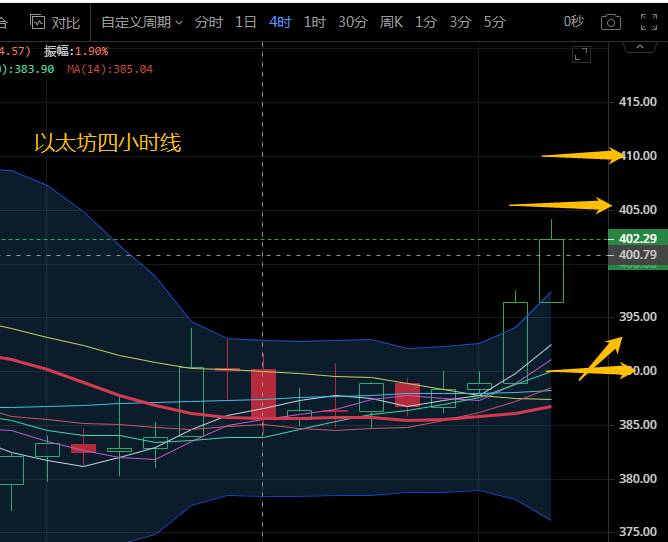Enter fullscreen mode with corner-brackets icon
668x542 pixels.
pos(649,22)
